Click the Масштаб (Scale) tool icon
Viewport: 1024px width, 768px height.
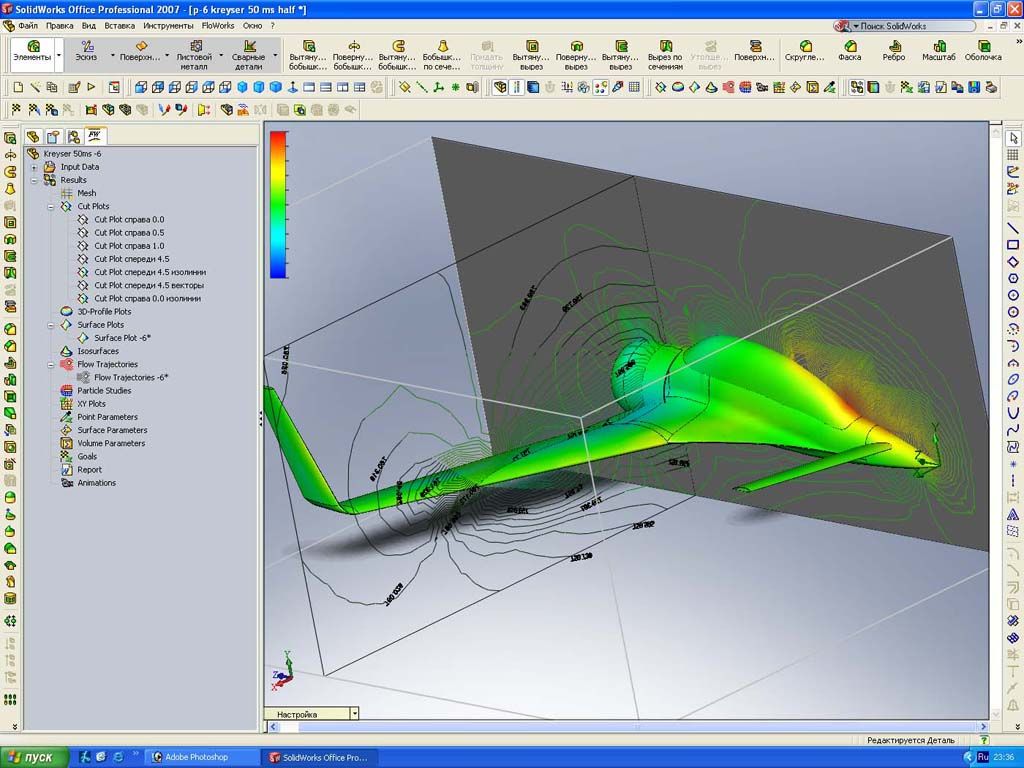939,46
